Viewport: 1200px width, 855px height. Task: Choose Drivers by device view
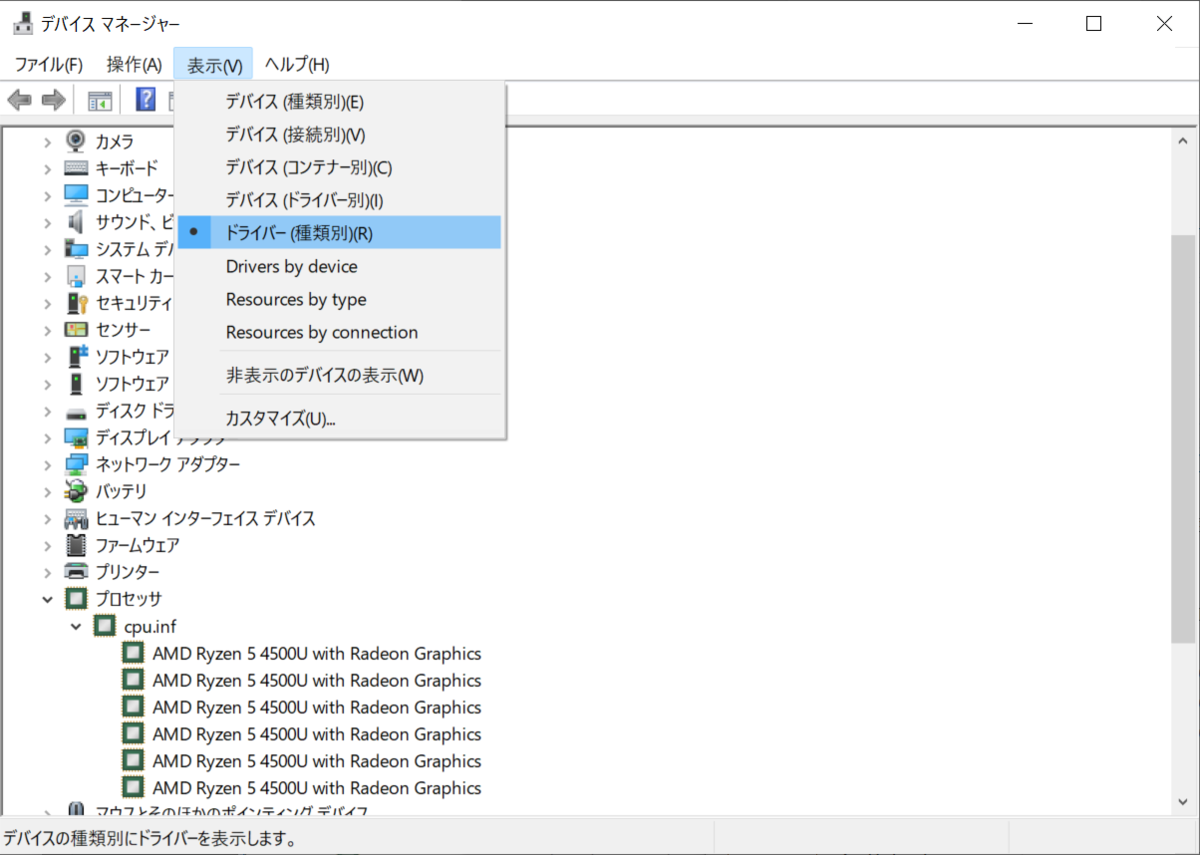point(339,266)
